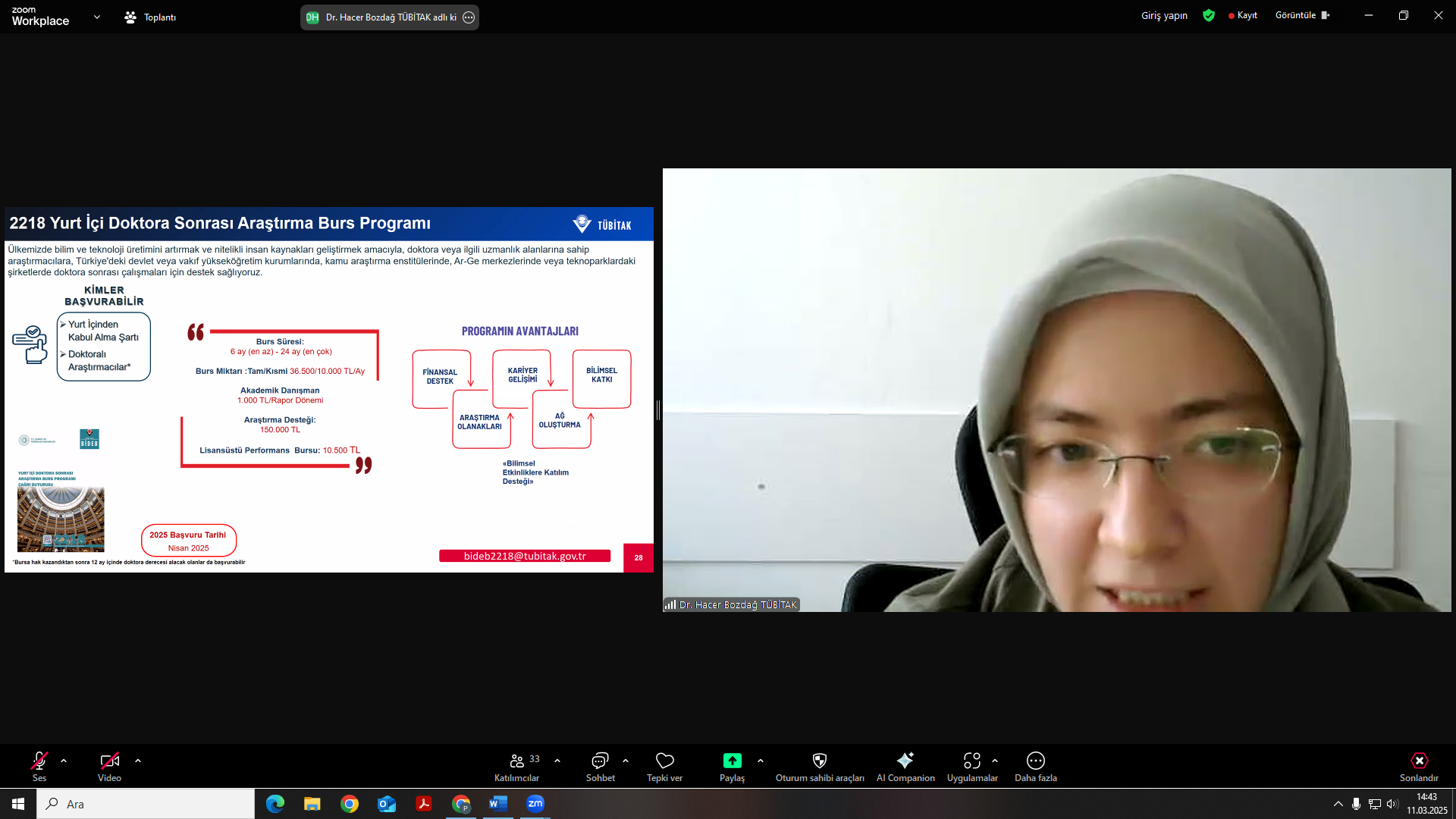Screen dimensions: 1456x819
Task: Click the Giriş yapın sign-in link
Action: click(x=1164, y=15)
